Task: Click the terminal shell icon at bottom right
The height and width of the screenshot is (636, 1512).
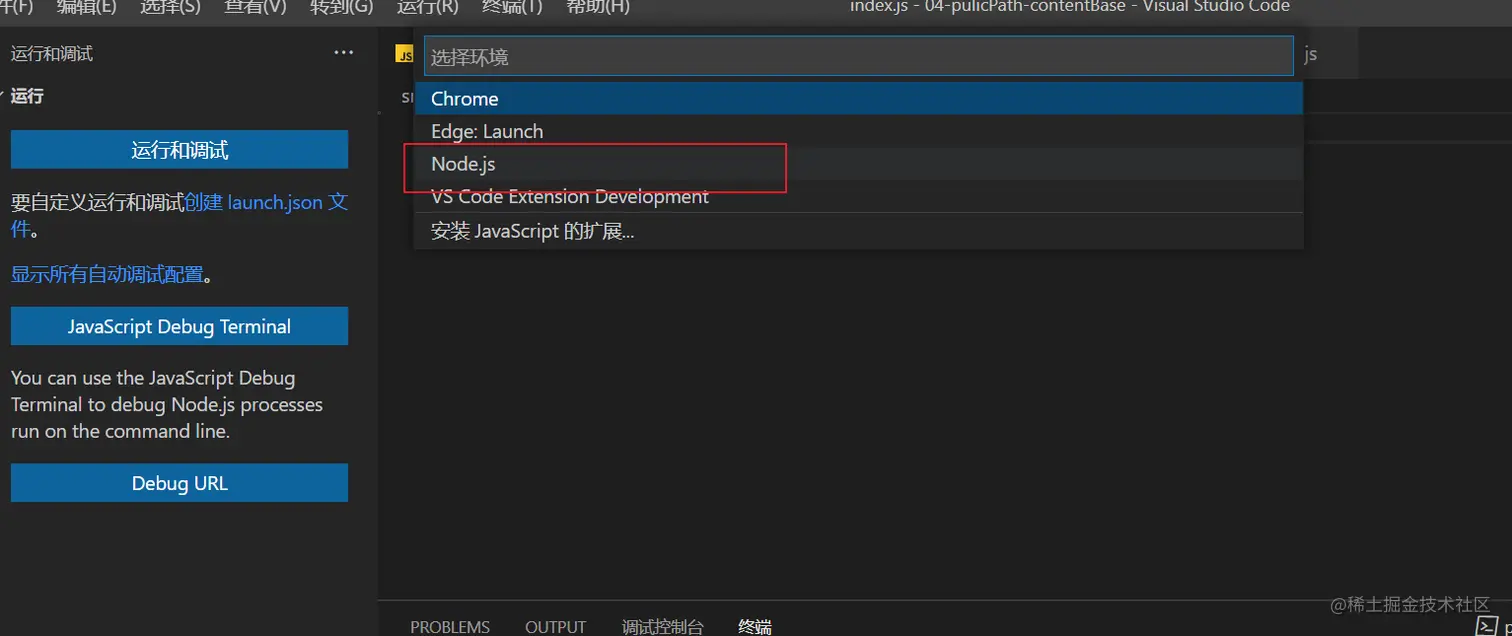Action: pos(1487,627)
